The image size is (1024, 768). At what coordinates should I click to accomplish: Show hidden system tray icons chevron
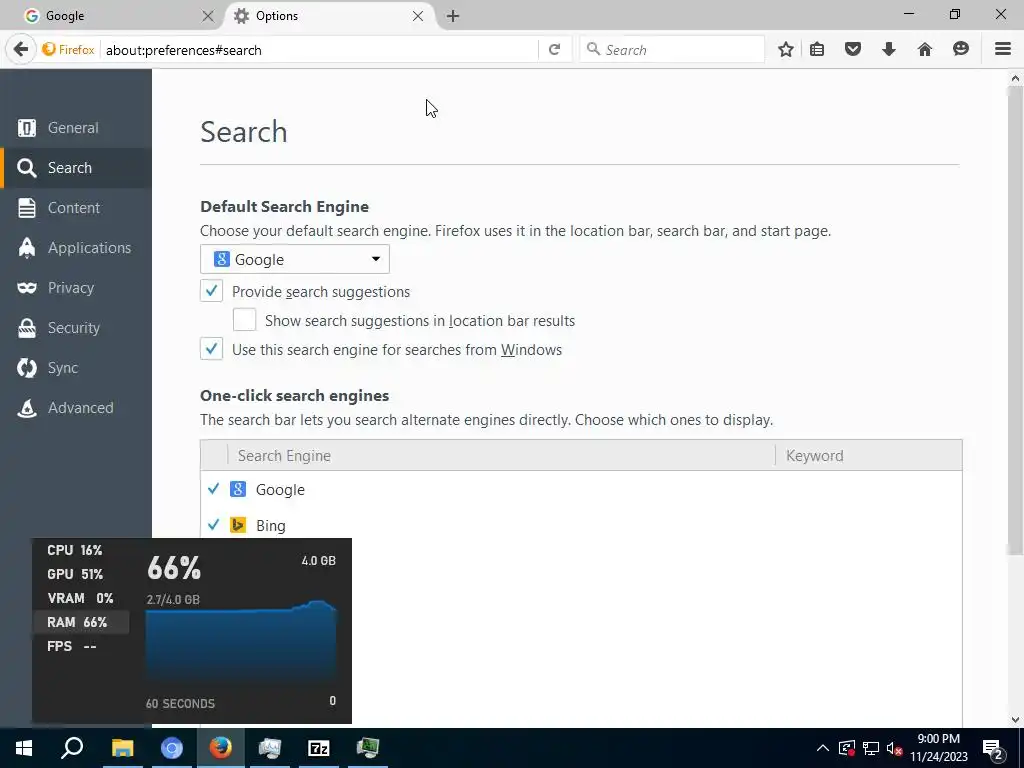tap(823, 748)
